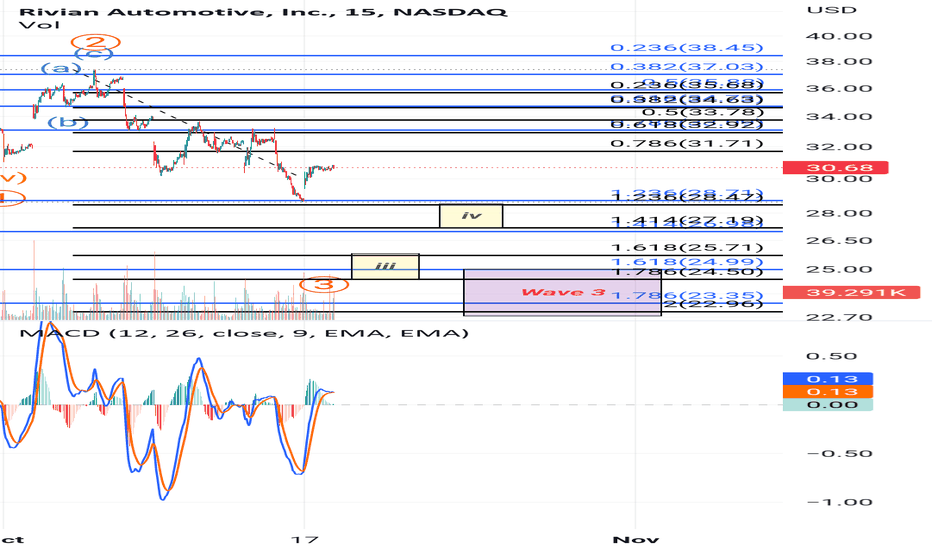The width and height of the screenshot is (932, 550).
Task: Click the 40.00 price axis label
Action: (839, 36)
